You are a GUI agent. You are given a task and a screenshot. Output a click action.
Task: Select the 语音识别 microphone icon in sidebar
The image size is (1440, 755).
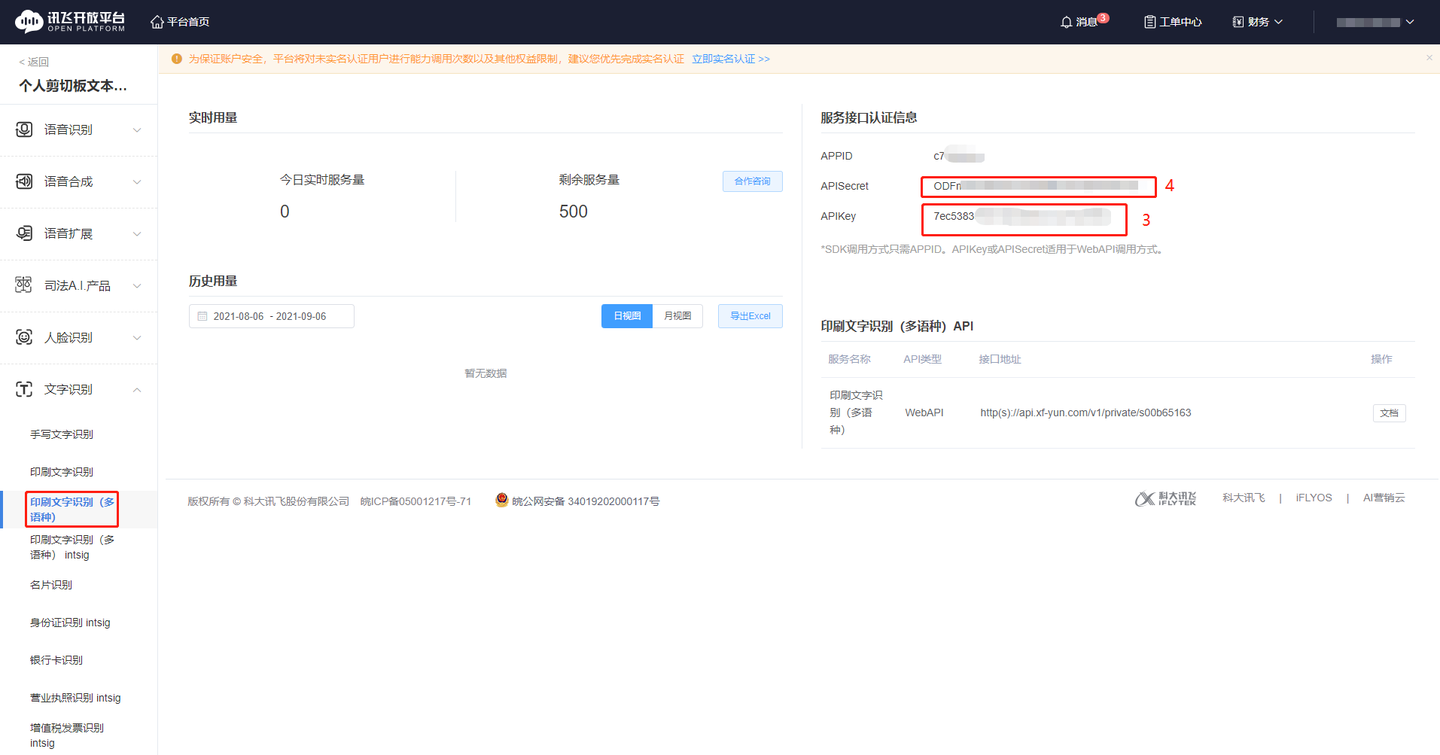click(x=22, y=129)
